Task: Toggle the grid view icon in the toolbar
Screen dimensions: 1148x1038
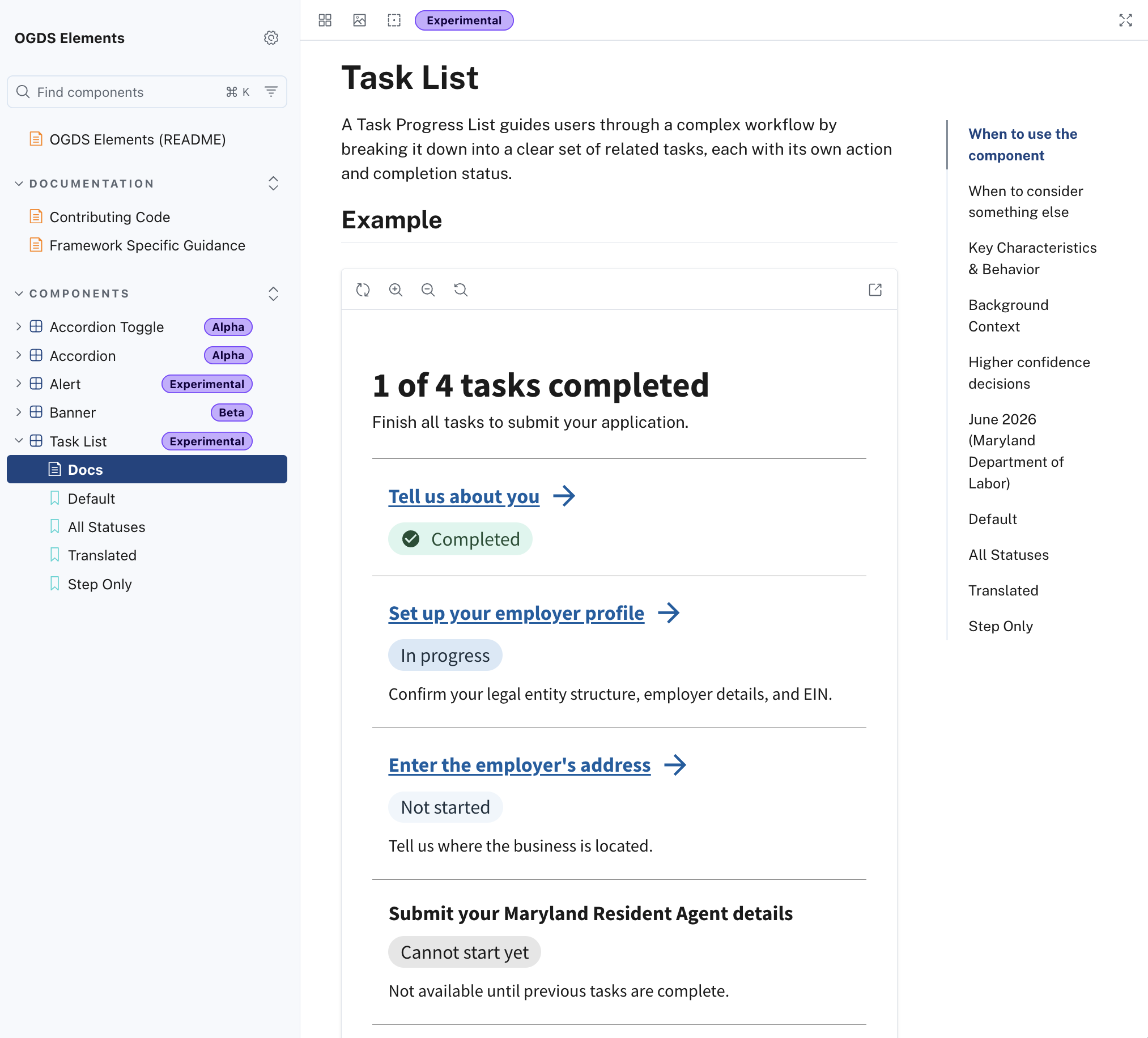Action: 325,20
